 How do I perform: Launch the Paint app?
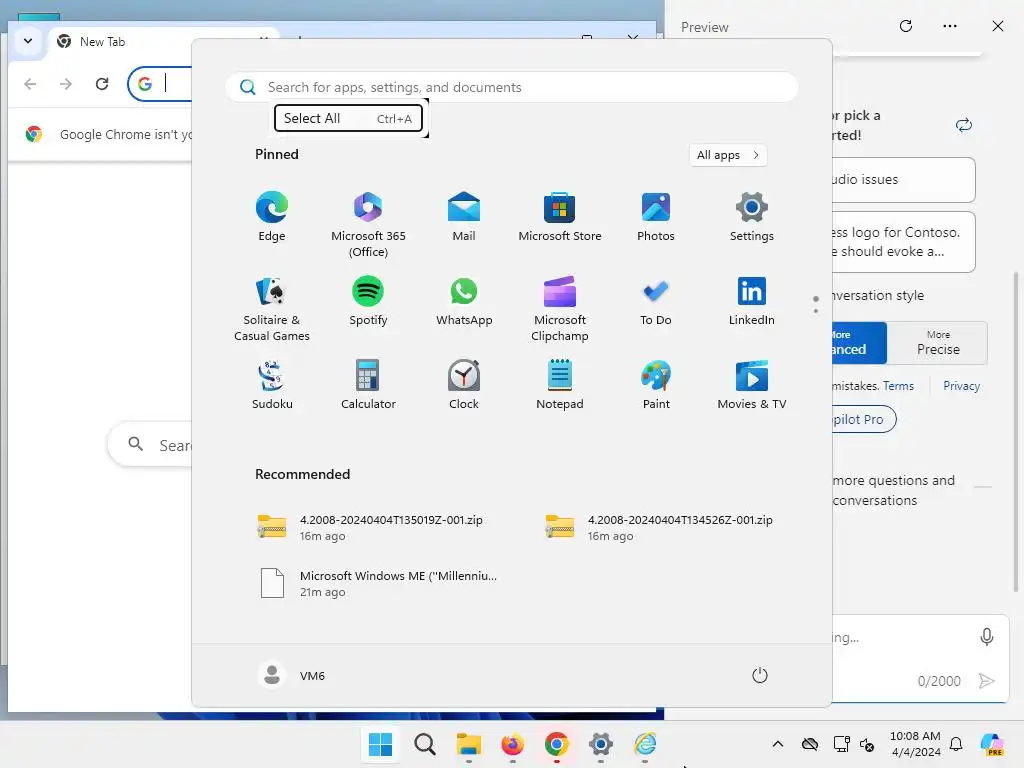pos(656,385)
